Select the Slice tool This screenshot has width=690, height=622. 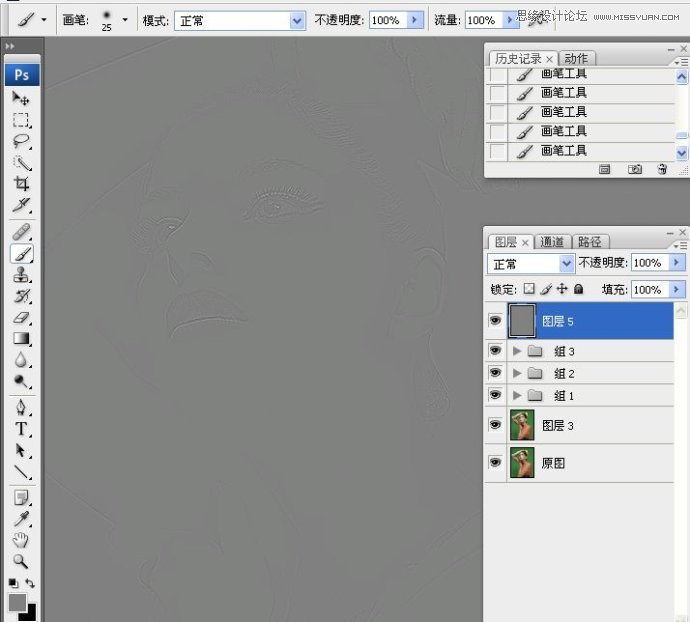coord(21,205)
